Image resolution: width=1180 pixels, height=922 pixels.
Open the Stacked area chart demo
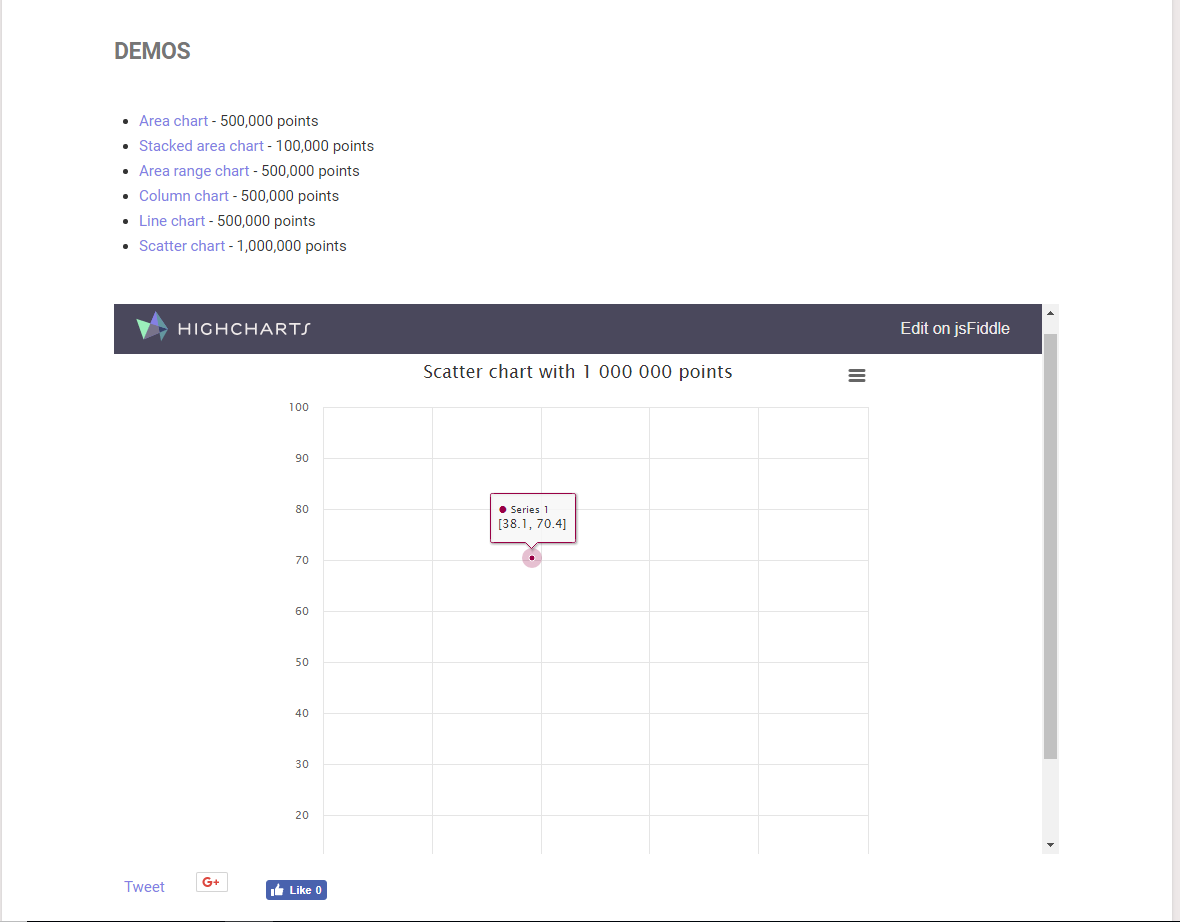click(201, 145)
